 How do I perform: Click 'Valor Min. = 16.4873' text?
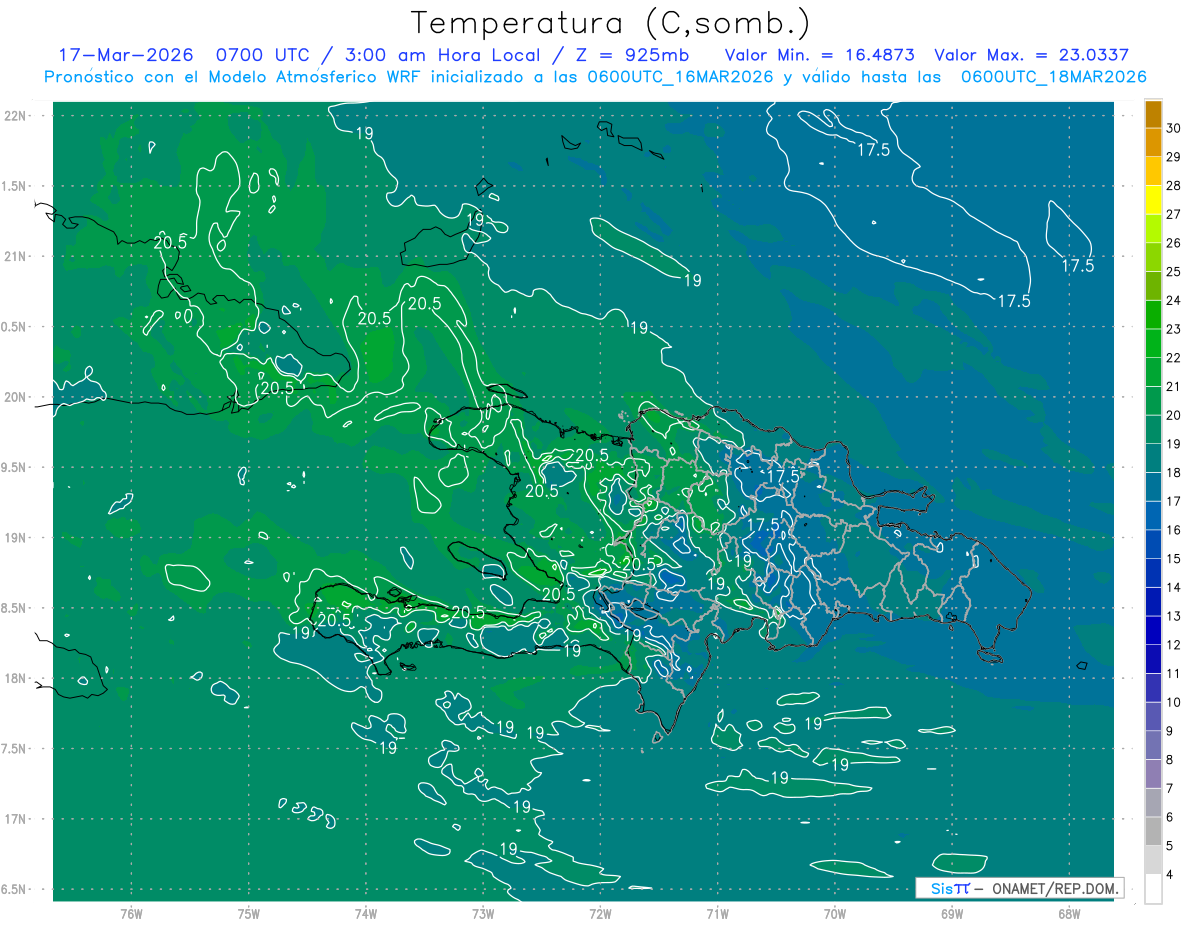[819, 55]
